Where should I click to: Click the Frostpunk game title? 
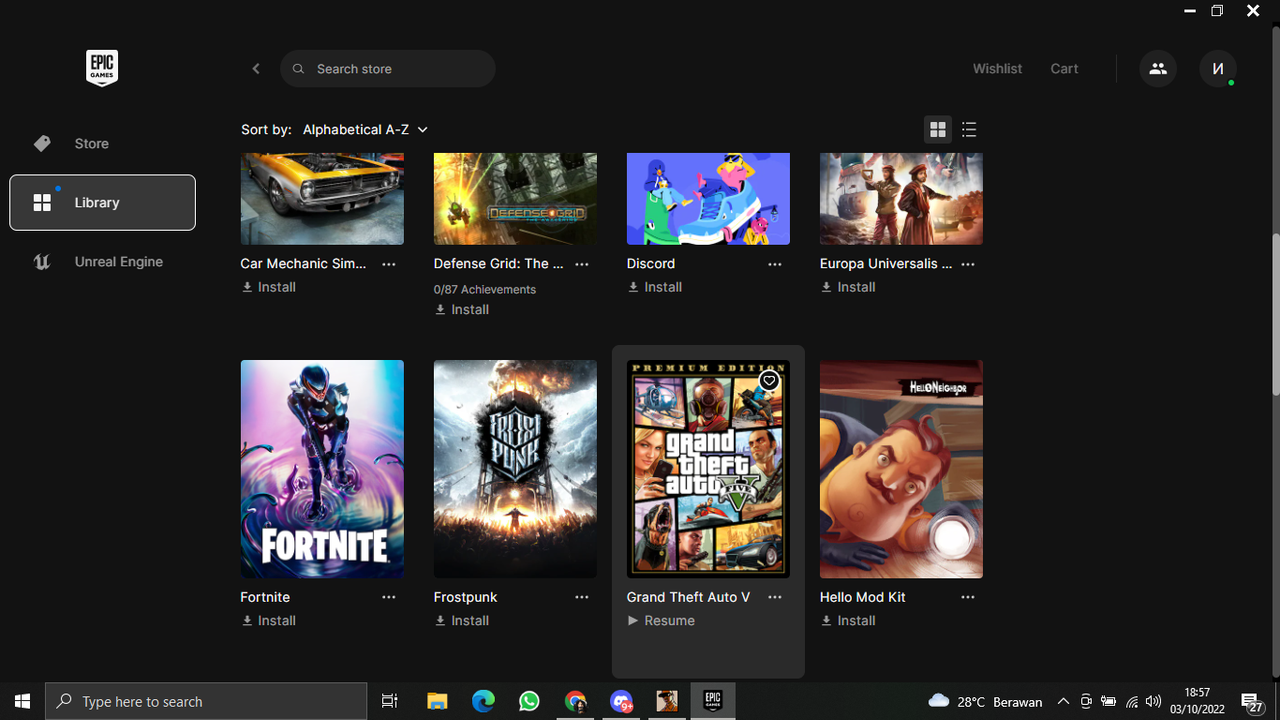(466, 597)
